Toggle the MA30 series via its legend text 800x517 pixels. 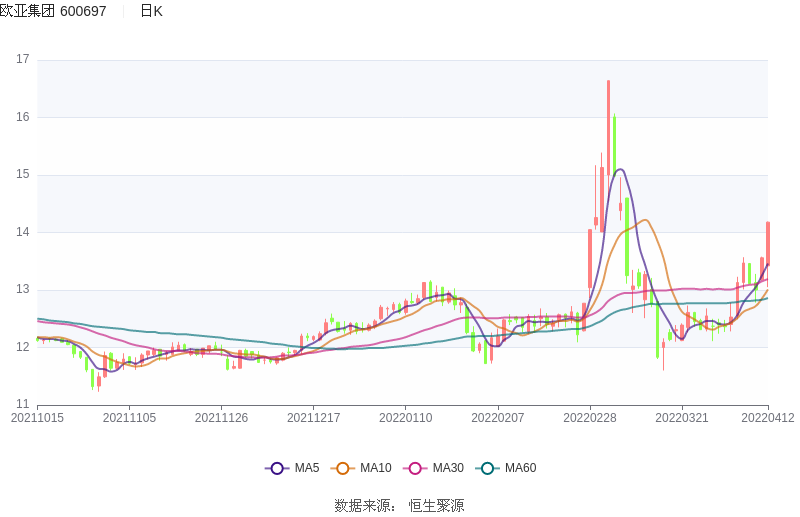[447, 468]
